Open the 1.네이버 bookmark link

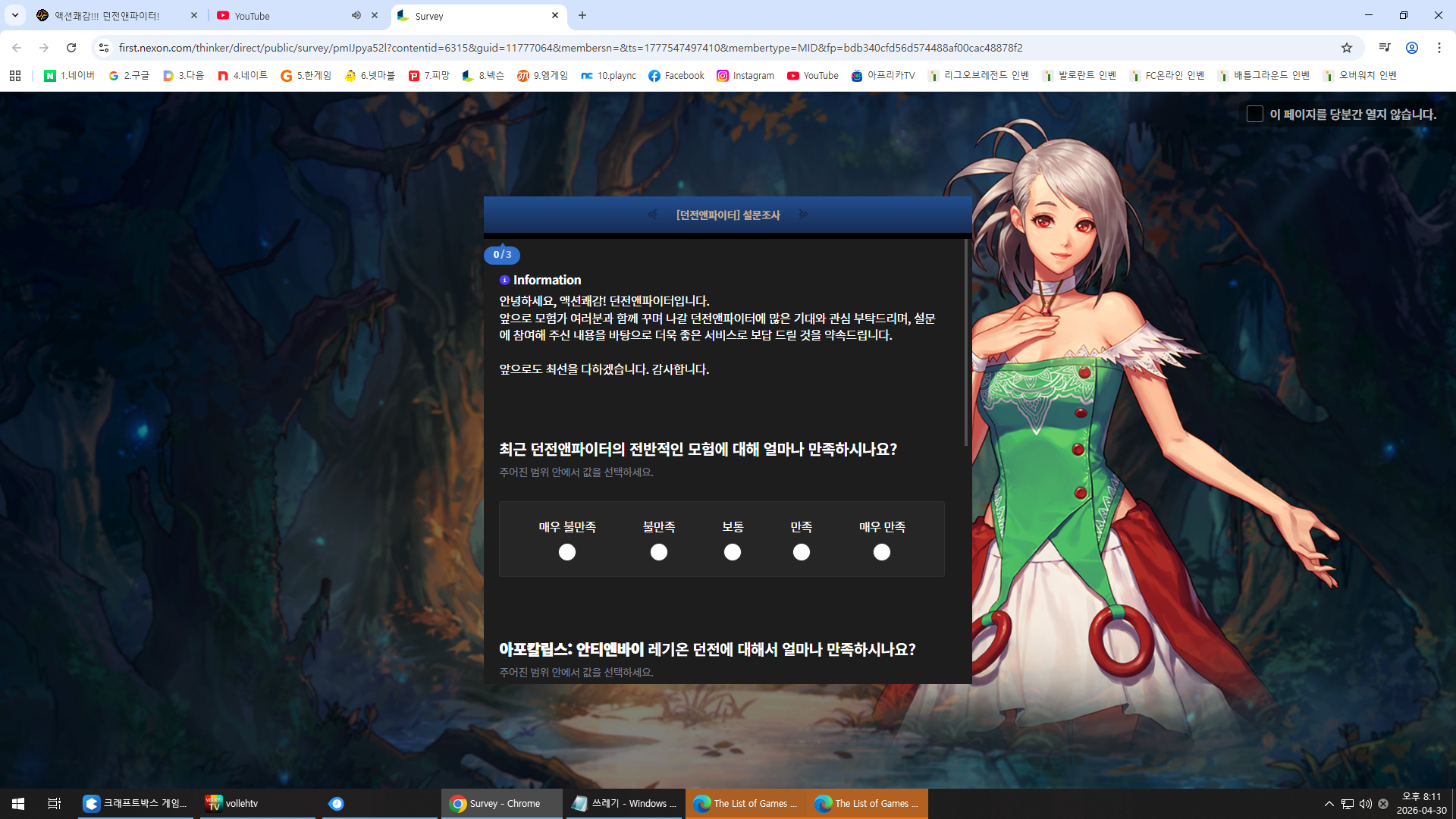click(69, 76)
